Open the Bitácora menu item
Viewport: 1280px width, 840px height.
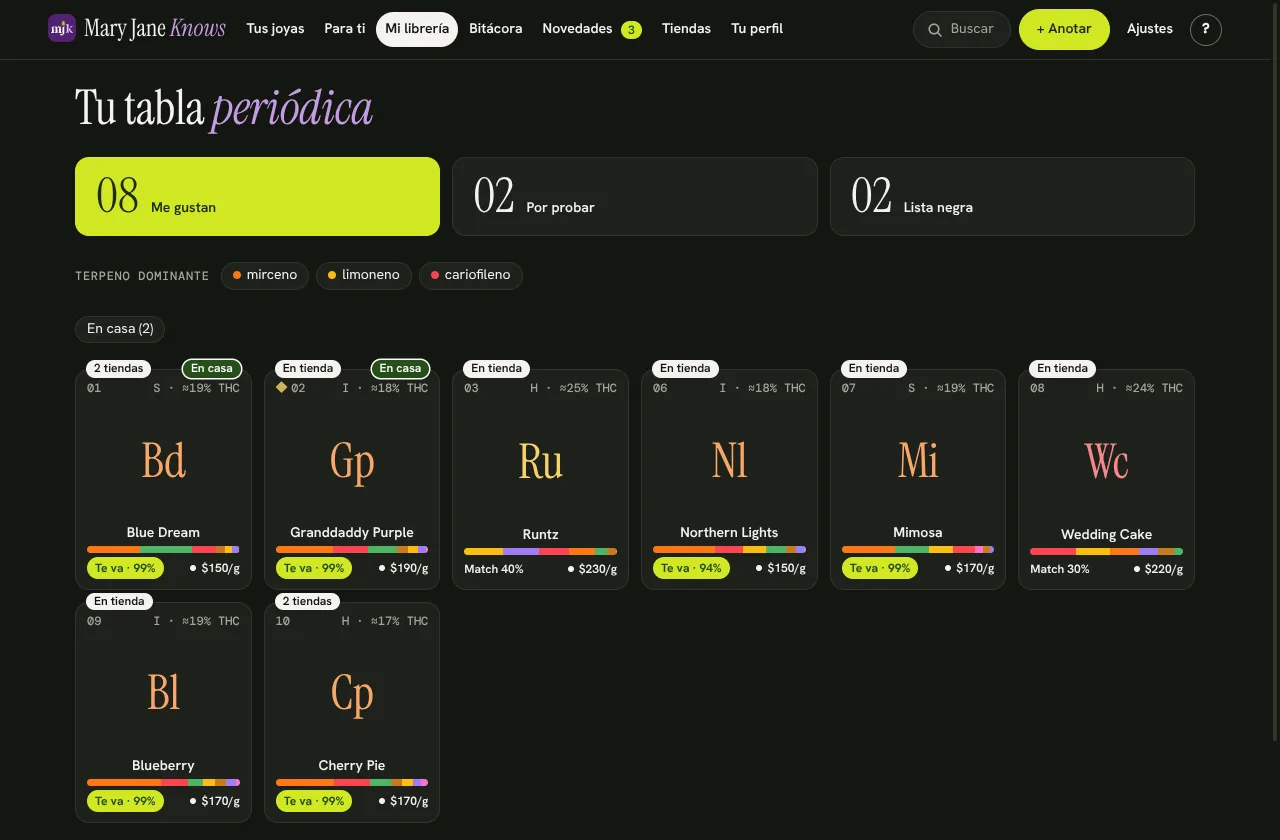coord(496,29)
